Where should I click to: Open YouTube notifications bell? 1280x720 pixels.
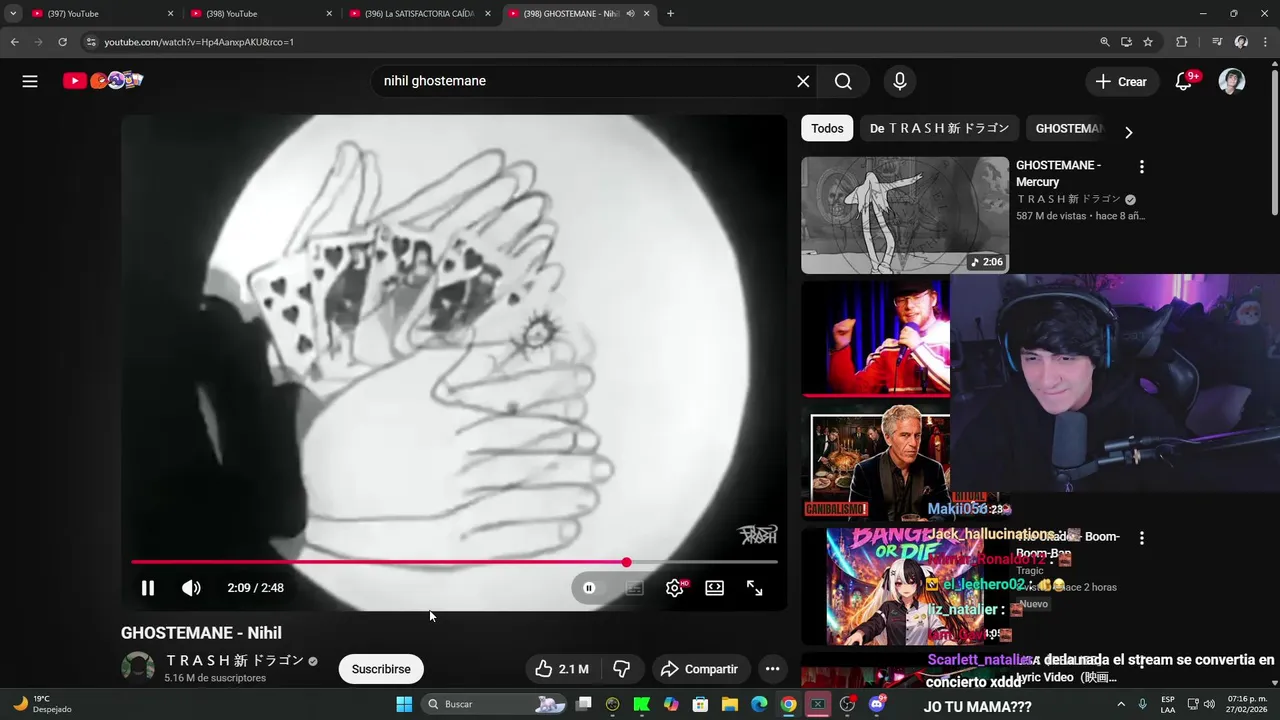tap(1184, 81)
